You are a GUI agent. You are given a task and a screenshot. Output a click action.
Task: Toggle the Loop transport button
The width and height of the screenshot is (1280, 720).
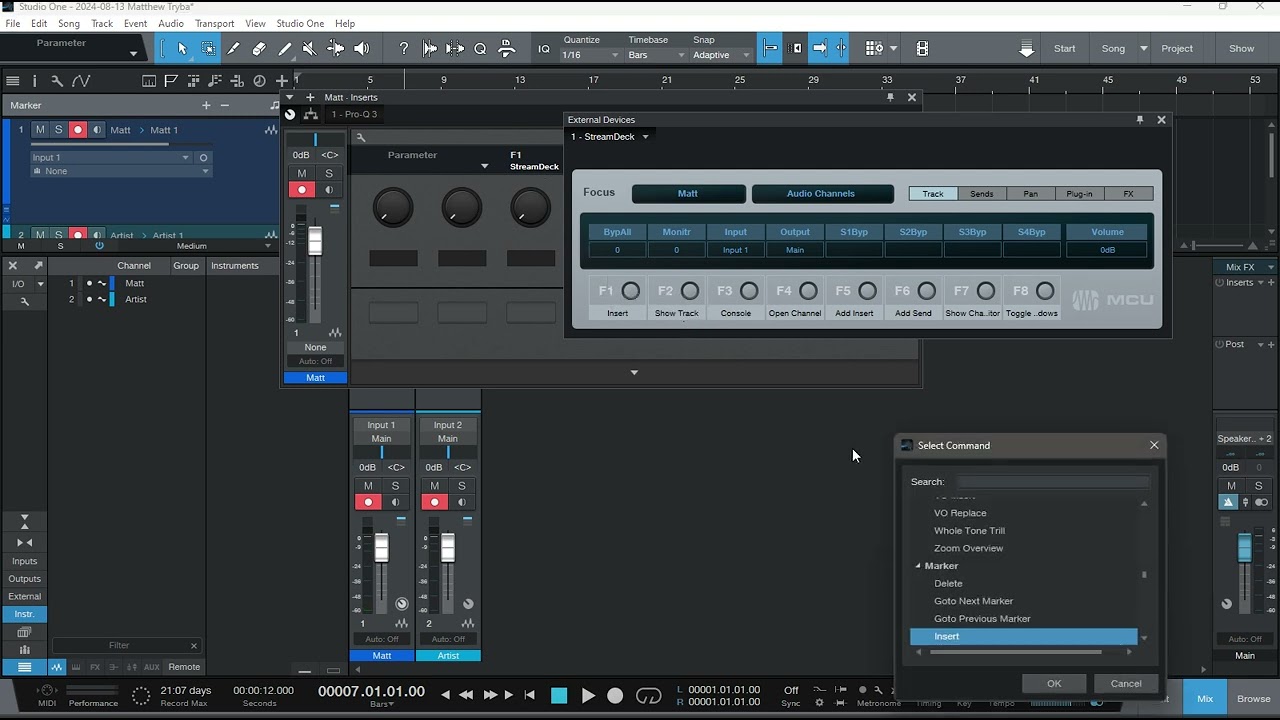tap(649, 695)
